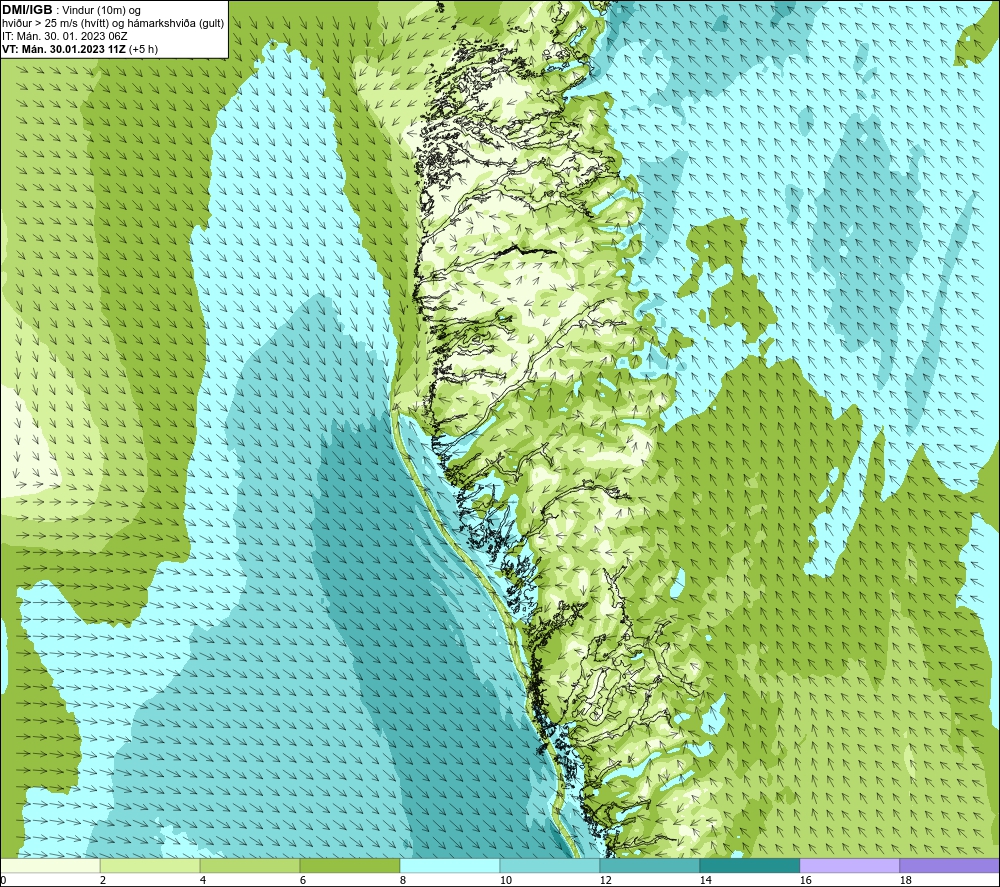Image resolution: width=1000 pixels, height=887 pixels.
Task: Click the legend scale value '14'
Action: tap(705, 881)
